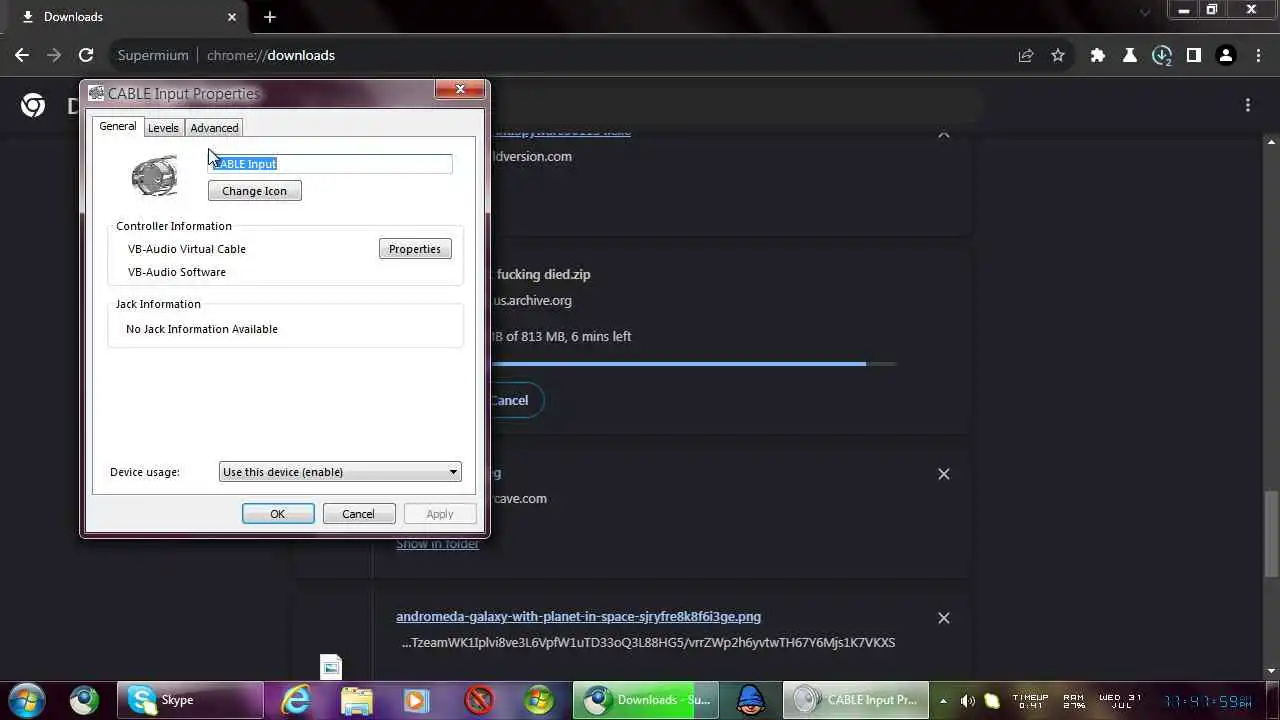The width and height of the screenshot is (1280, 720).
Task: Click the downloads page vertical scrollbar
Action: pyautogui.click(x=1271, y=535)
